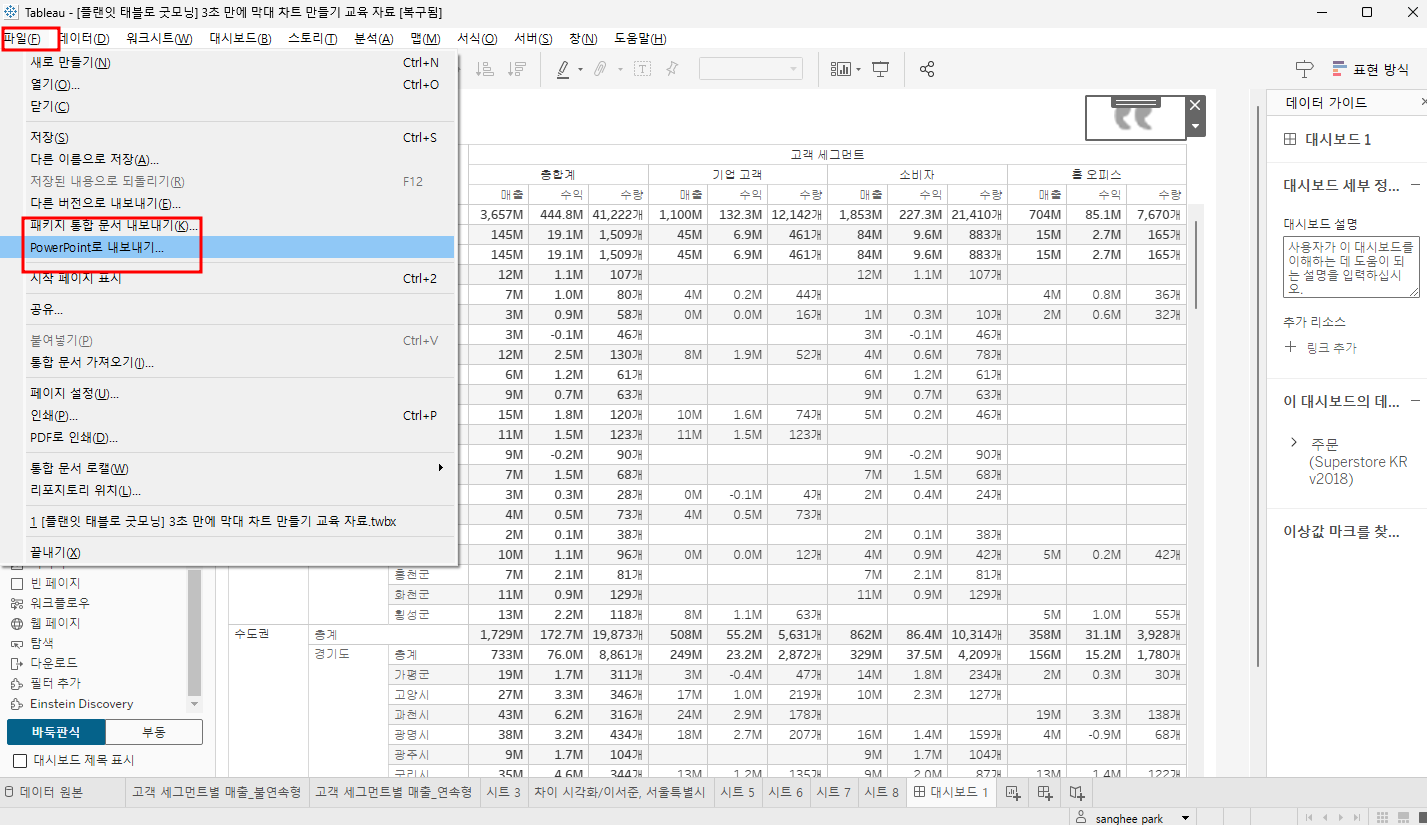Screen dimensions: 1427x825
Task: Click the 링크 추가 add link button
Action: [x=1320, y=348]
